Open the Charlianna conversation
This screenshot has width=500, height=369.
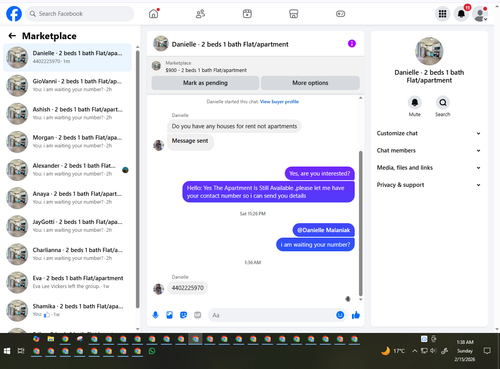tap(68, 254)
